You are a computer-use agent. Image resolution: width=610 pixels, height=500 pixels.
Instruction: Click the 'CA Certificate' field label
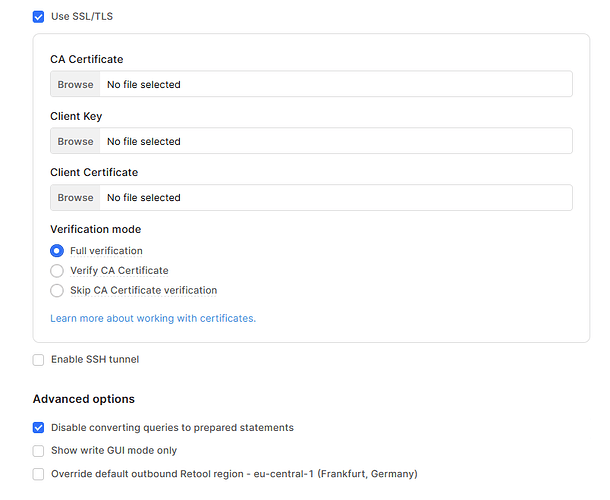pos(87,60)
